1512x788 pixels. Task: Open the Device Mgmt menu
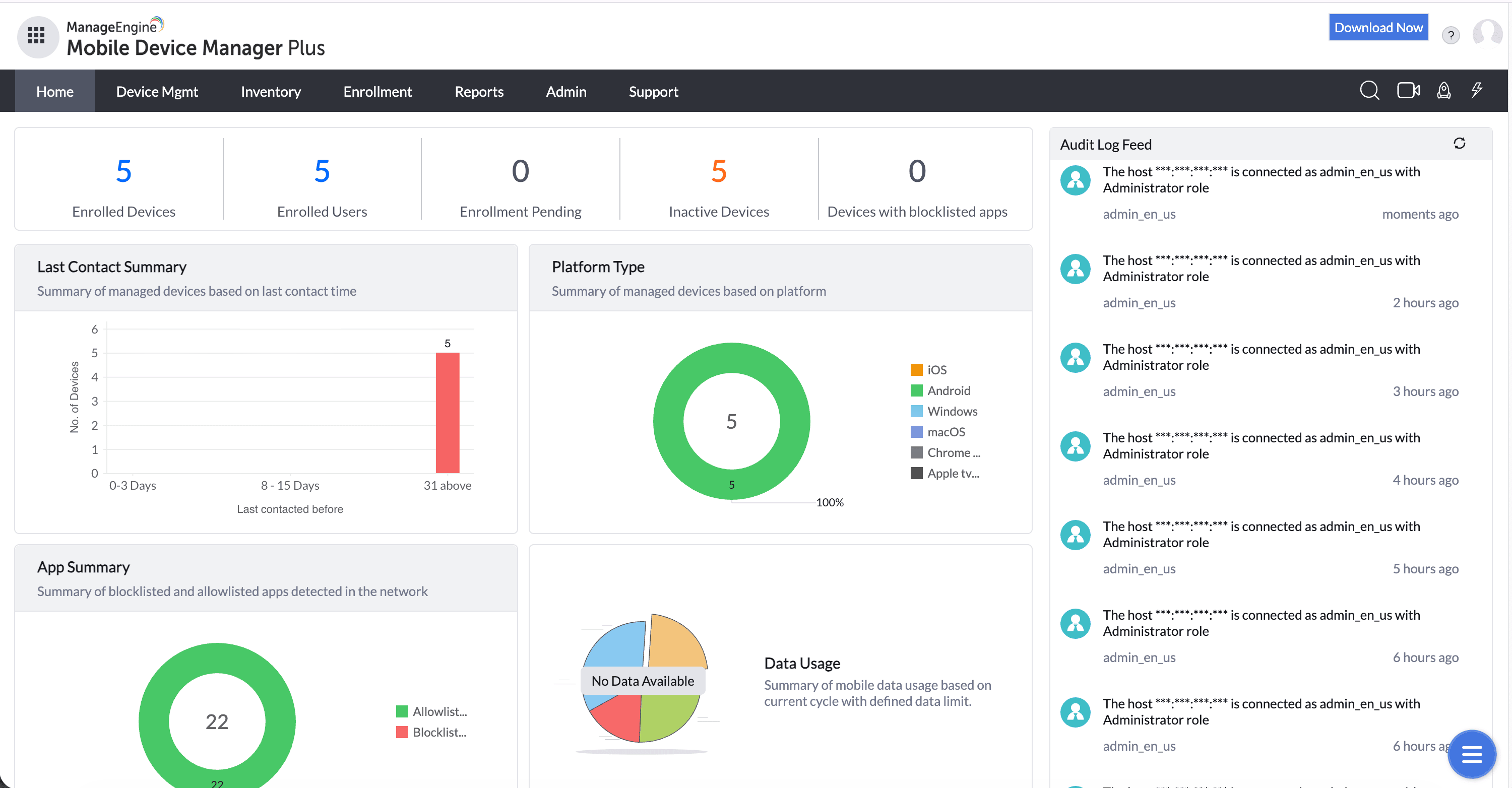157,92
